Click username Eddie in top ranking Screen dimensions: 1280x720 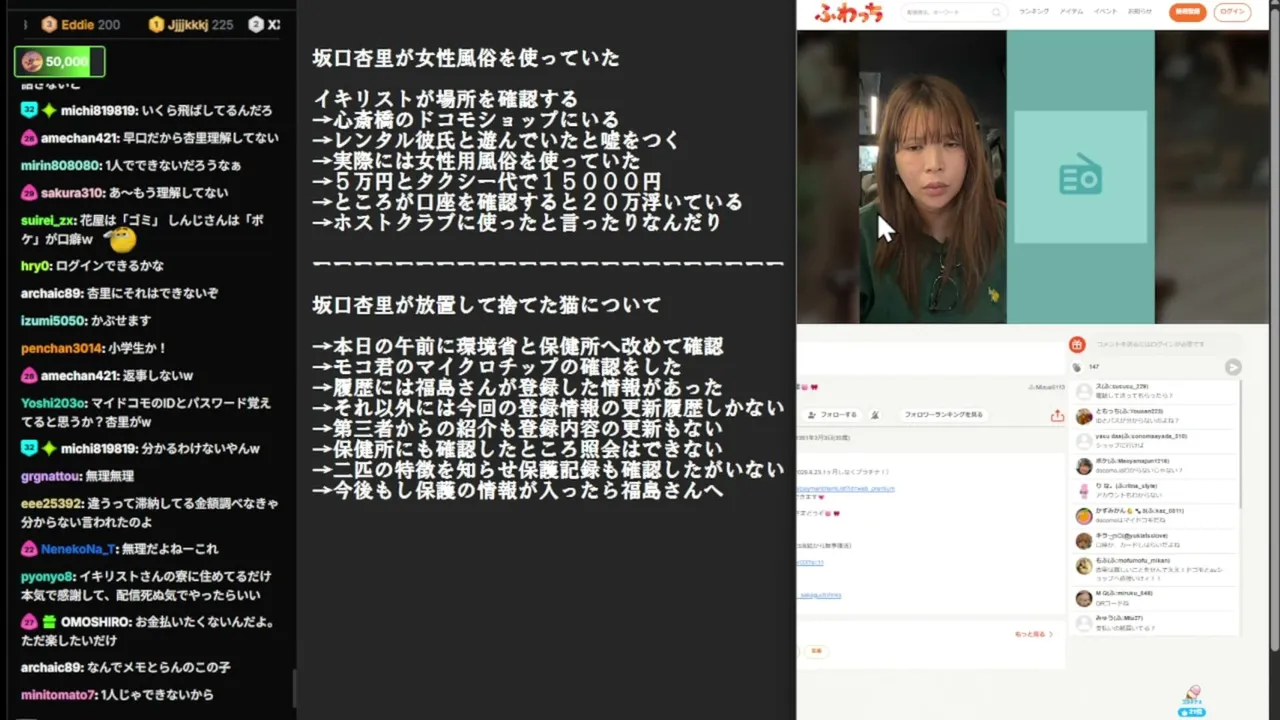click(78, 25)
